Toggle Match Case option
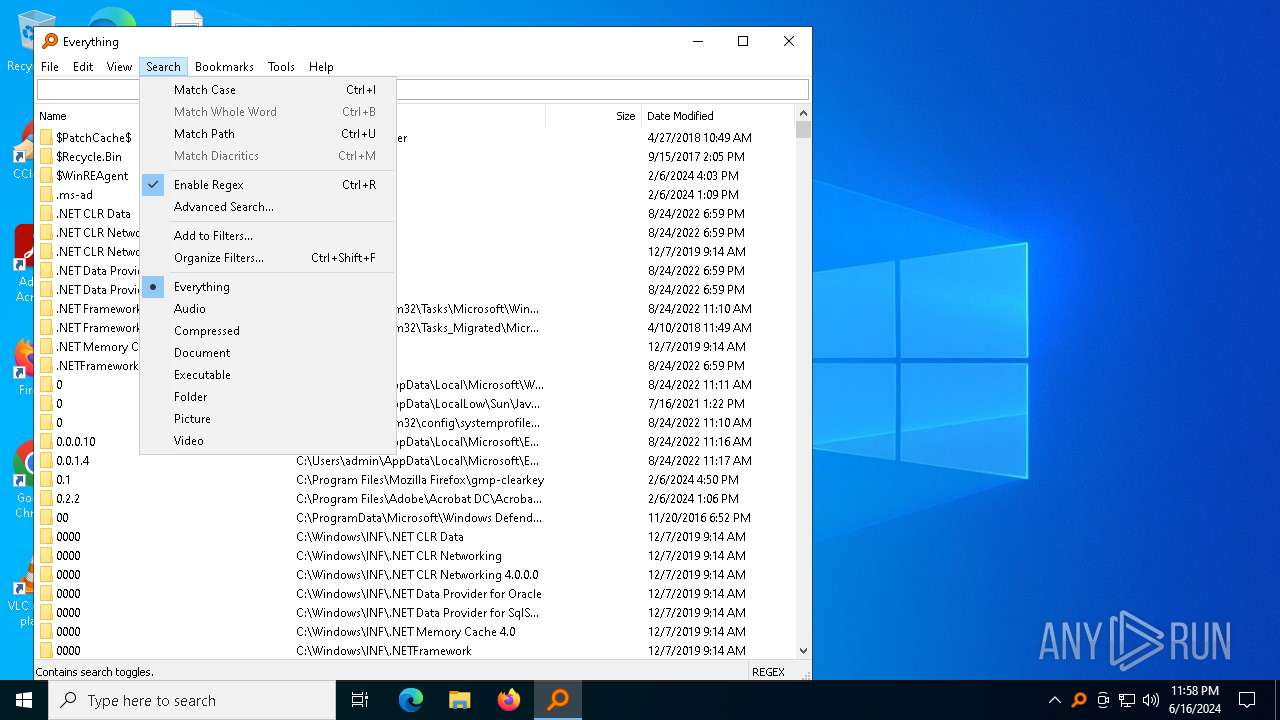1280x720 pixels. (x=268, y=89)
